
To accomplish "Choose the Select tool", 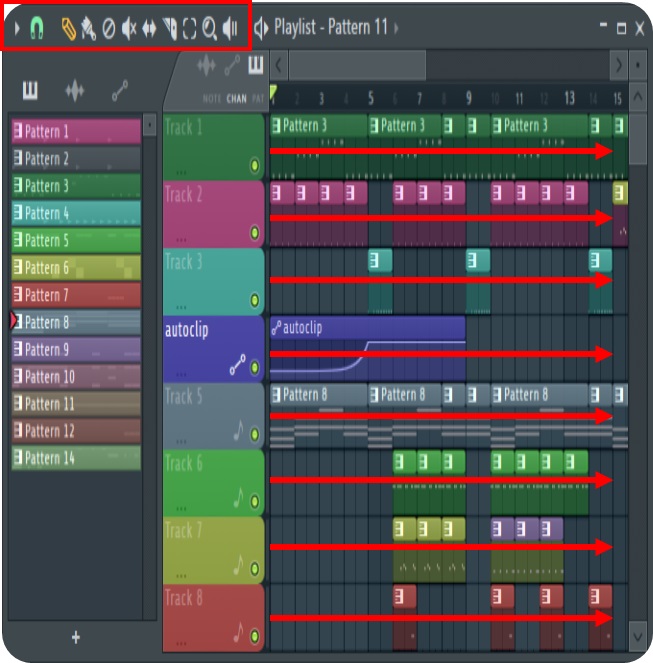I will [189, 29].
